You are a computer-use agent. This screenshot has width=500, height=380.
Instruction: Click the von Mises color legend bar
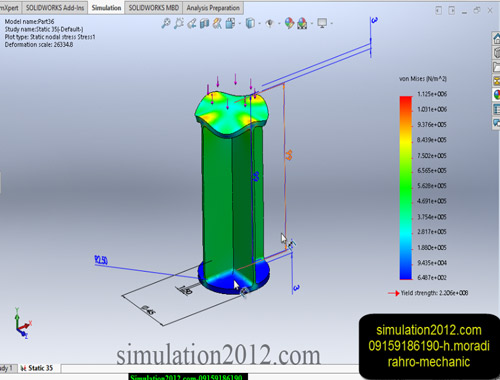click(x=406, y=188)
